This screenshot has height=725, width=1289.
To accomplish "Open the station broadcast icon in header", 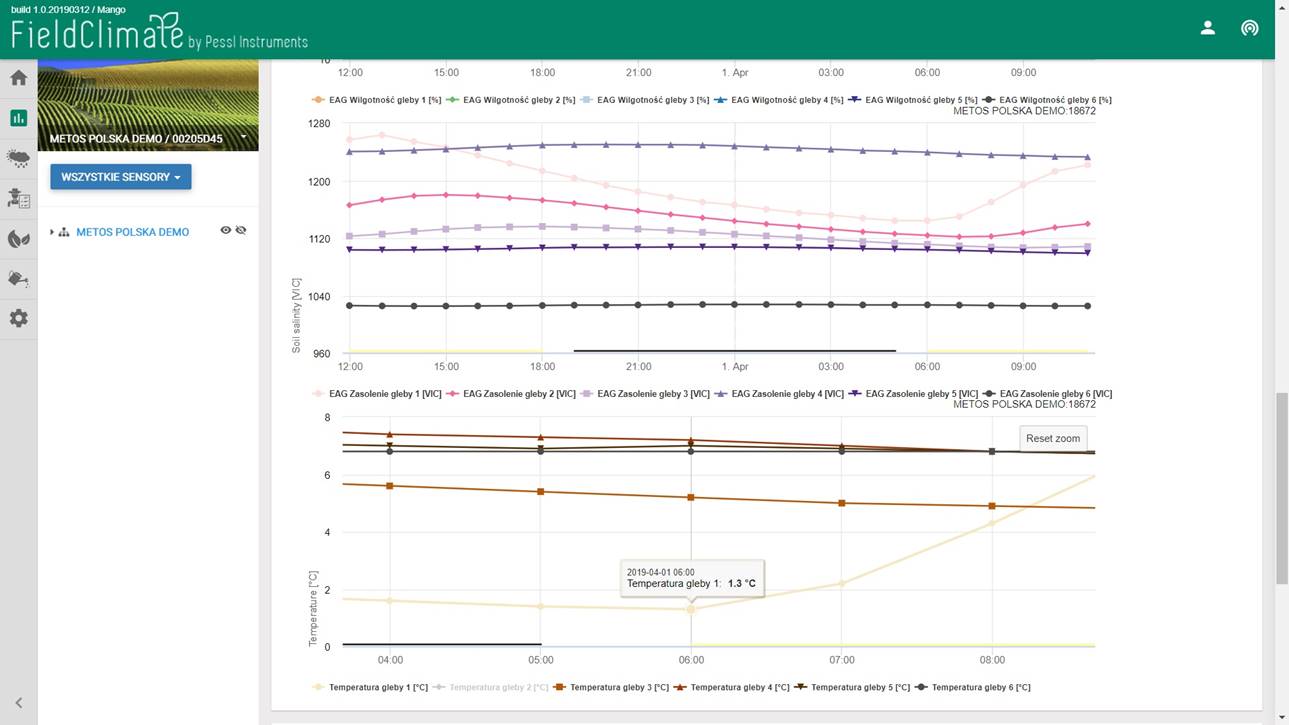I will pyautogui.click(x=1249, y=28).
